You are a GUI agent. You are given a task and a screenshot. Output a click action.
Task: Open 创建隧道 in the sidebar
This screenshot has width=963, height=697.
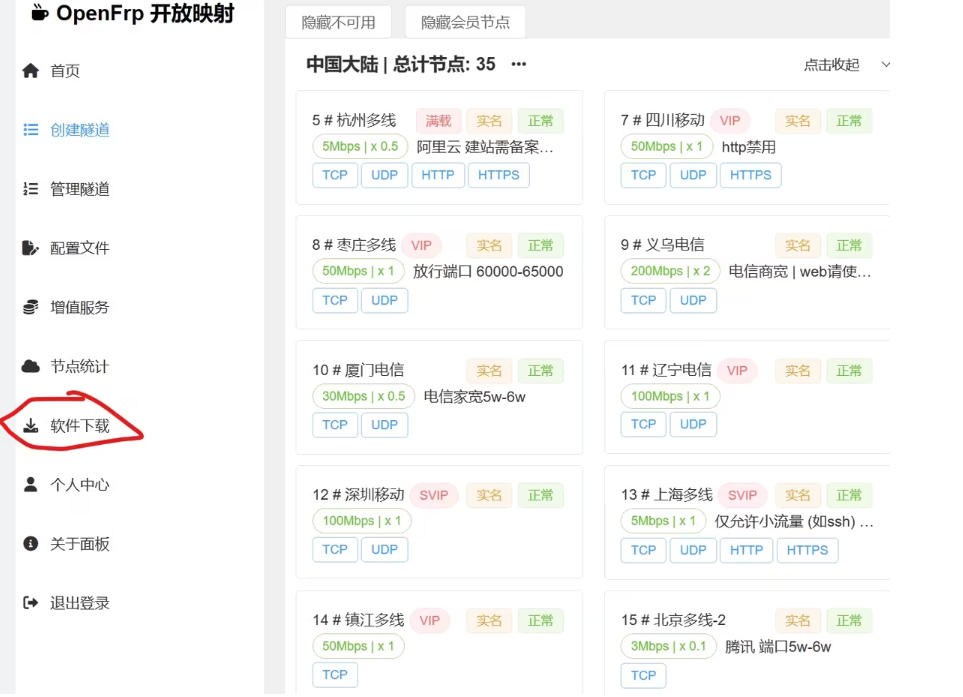click(80, 130)
